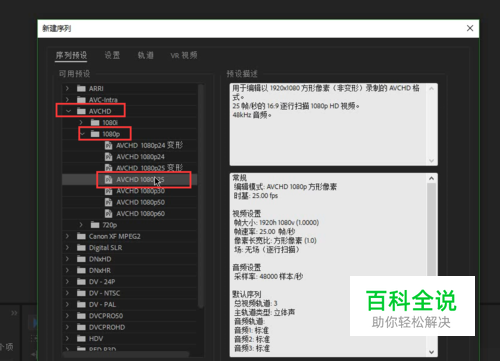Screen dimensions: 500x361
Task: Switch to the 序列预设 tab
Action: (71, 55)
